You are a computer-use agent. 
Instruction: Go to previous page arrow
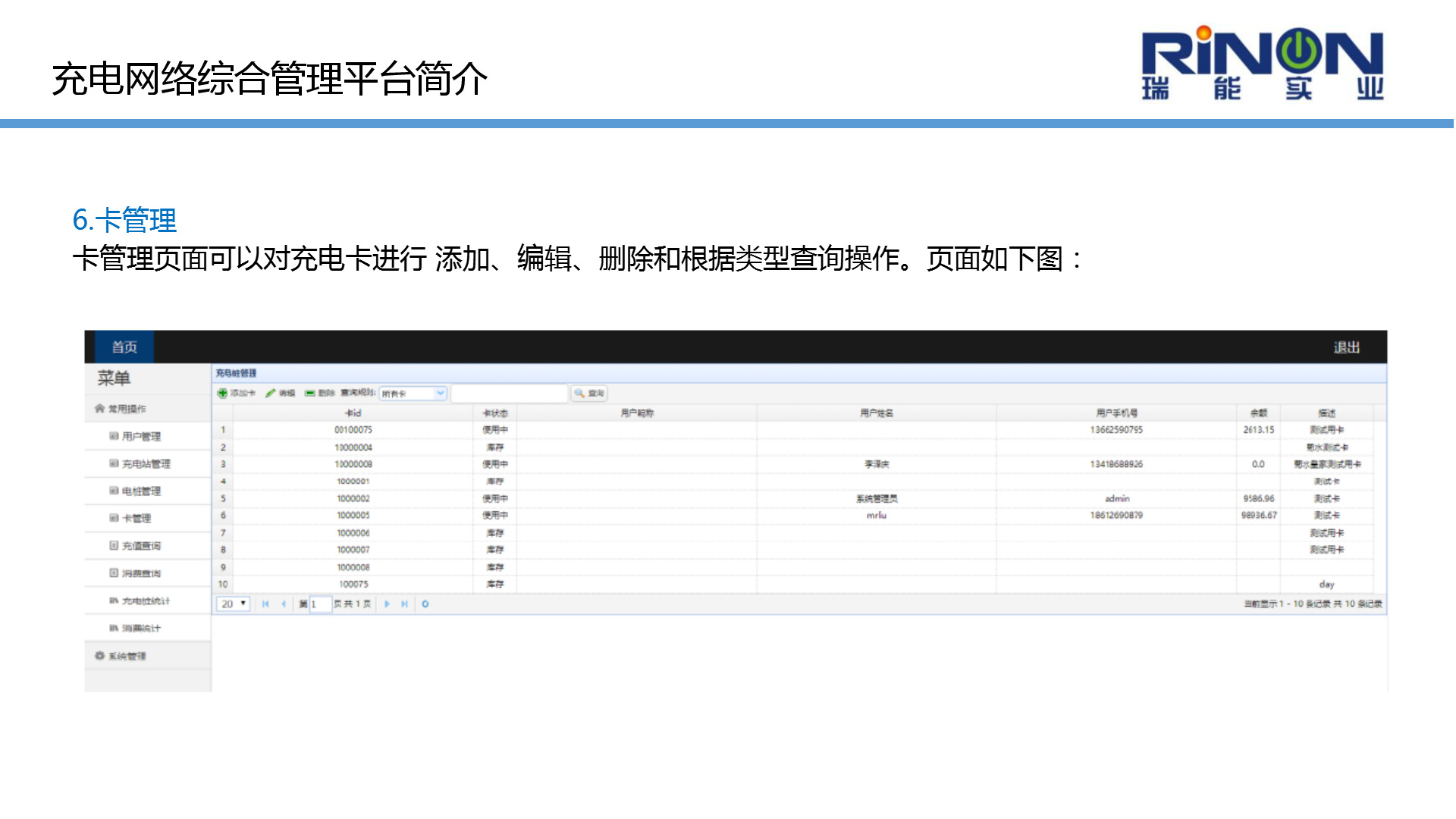point(284,604)
